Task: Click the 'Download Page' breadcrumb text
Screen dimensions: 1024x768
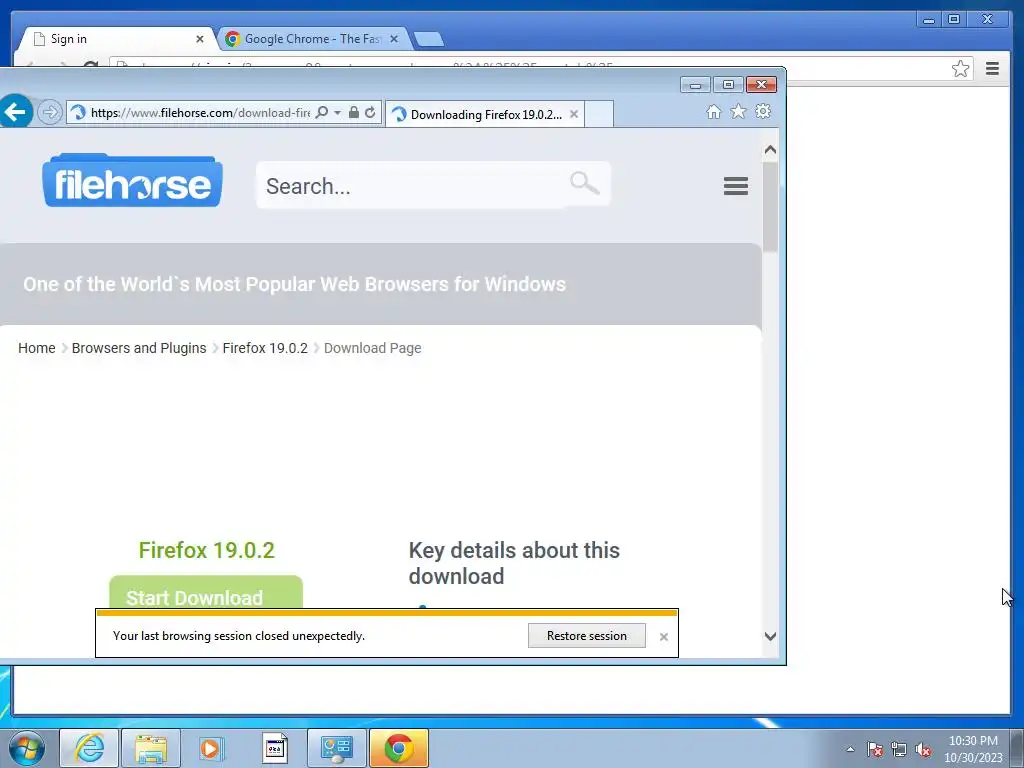Action: click(x=372, y=348)
